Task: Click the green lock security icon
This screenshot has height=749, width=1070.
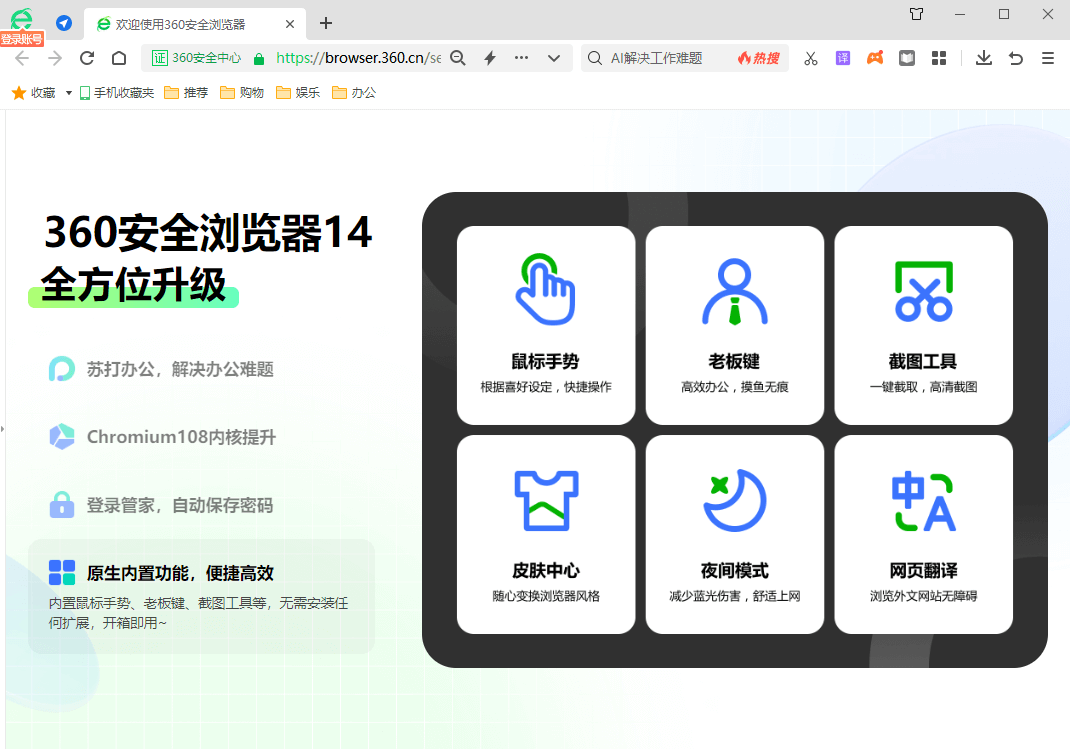Action: click(x=259, y=59)
